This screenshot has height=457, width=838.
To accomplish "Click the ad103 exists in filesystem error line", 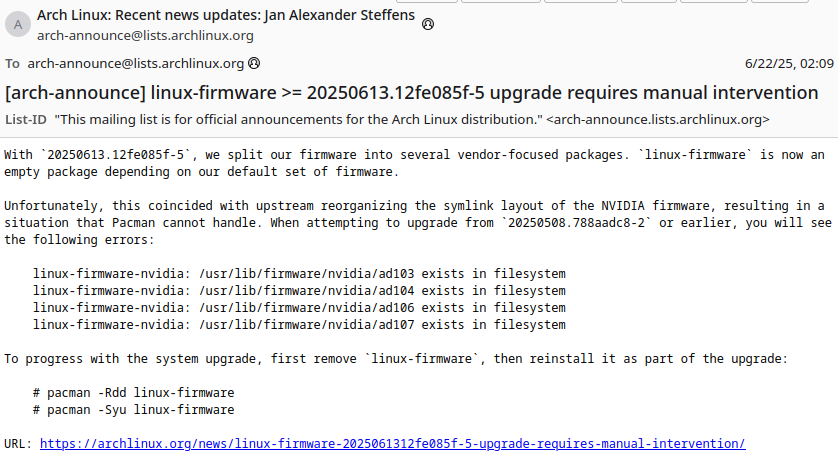I will (299, 274).
